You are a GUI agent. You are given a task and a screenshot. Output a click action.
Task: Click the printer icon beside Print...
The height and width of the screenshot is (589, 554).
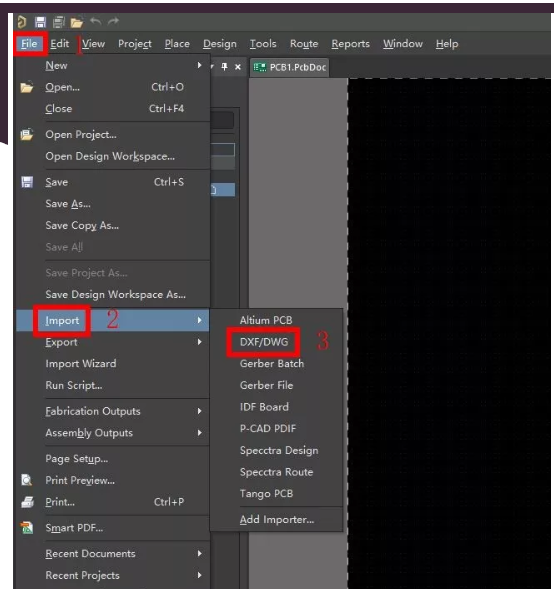pyautogui.click(x=27, y=502)
